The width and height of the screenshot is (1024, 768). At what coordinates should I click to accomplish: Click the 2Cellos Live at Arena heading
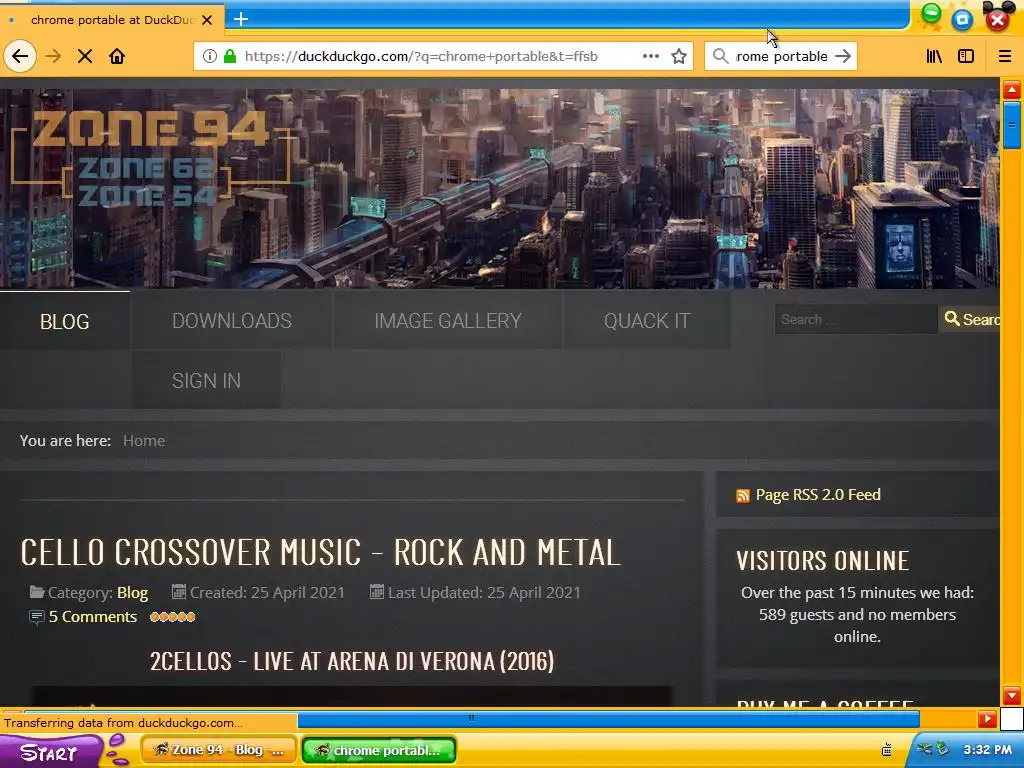coord(352,662)
